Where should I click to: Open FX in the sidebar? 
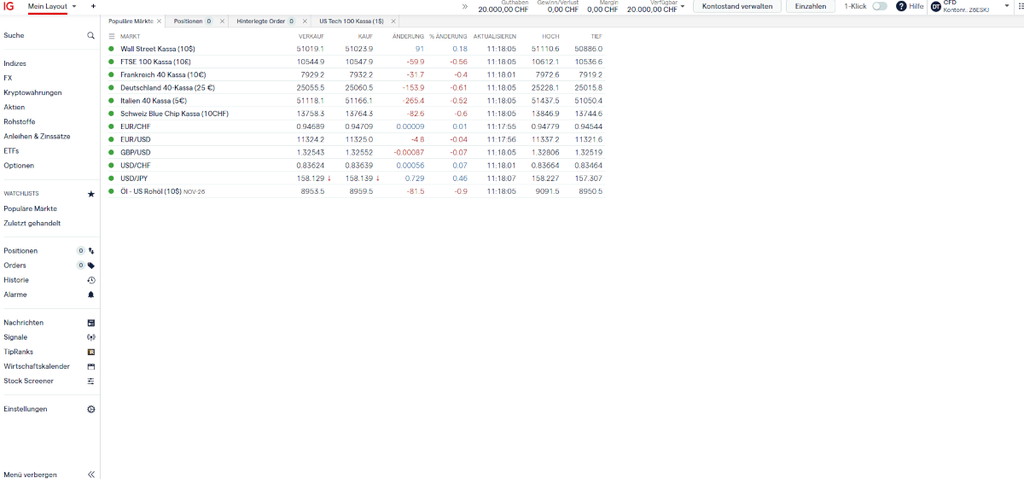pyautogui.click(x=8, y=78)
